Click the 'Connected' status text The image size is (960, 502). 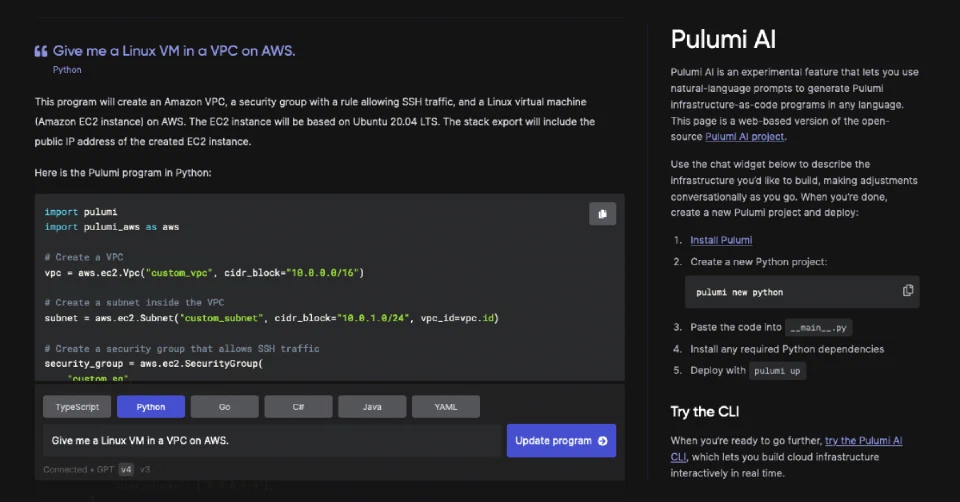65,470
